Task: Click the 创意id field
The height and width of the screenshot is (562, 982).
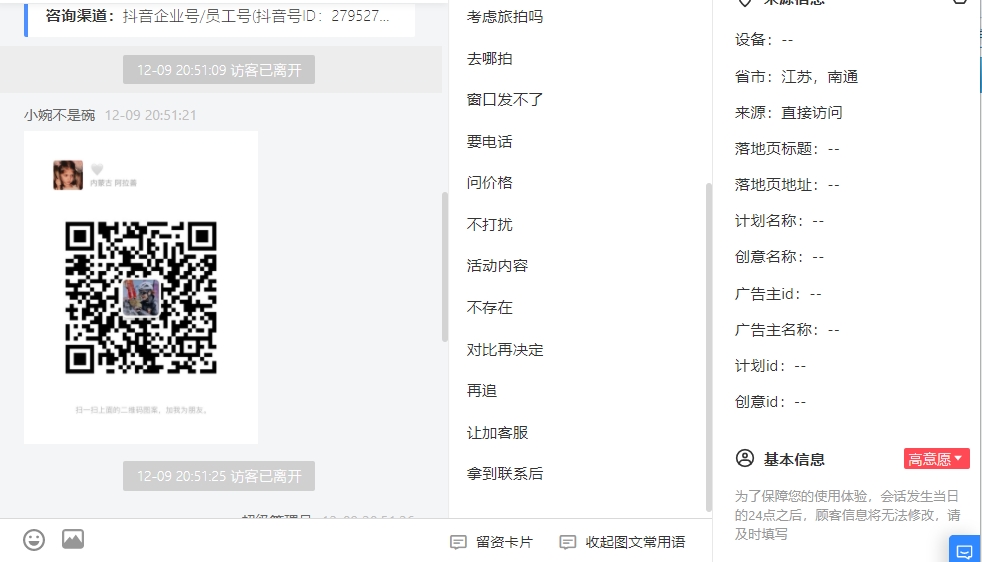Action: 770,402
